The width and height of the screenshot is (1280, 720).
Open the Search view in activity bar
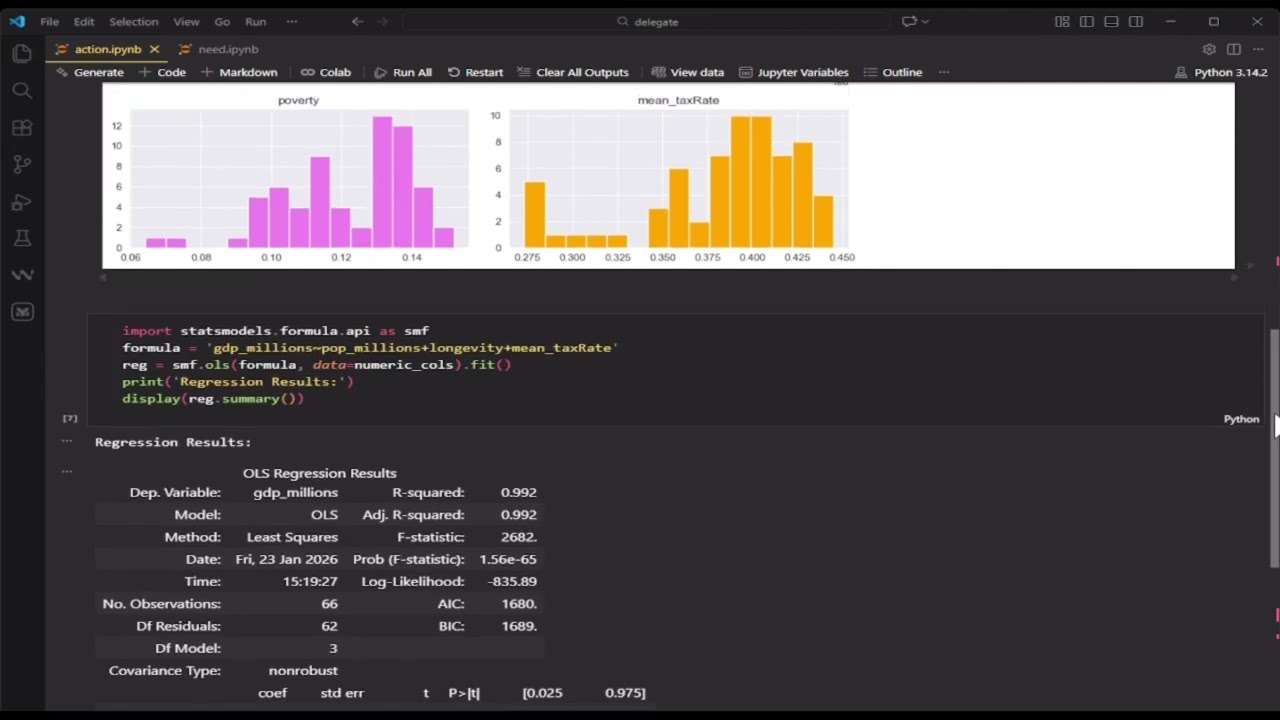tap(22, 91)
